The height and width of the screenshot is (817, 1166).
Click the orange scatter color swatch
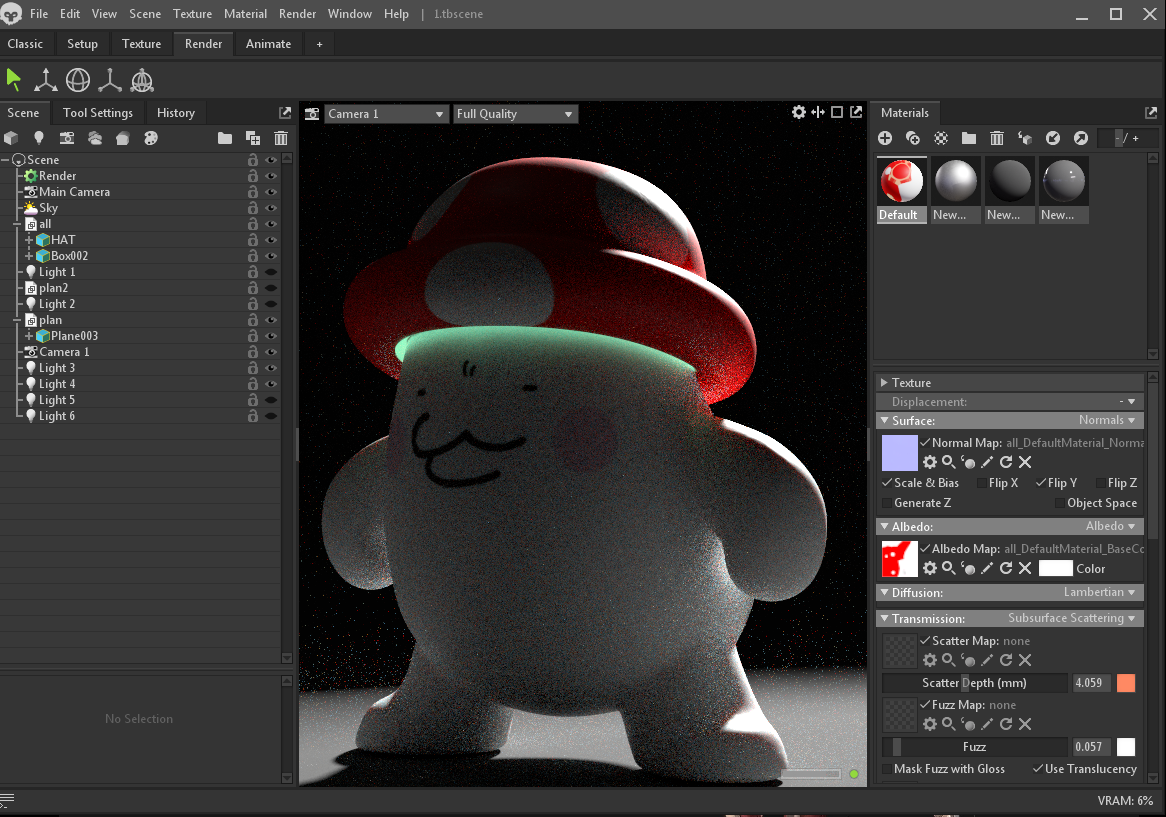(x=1126, y=683)
